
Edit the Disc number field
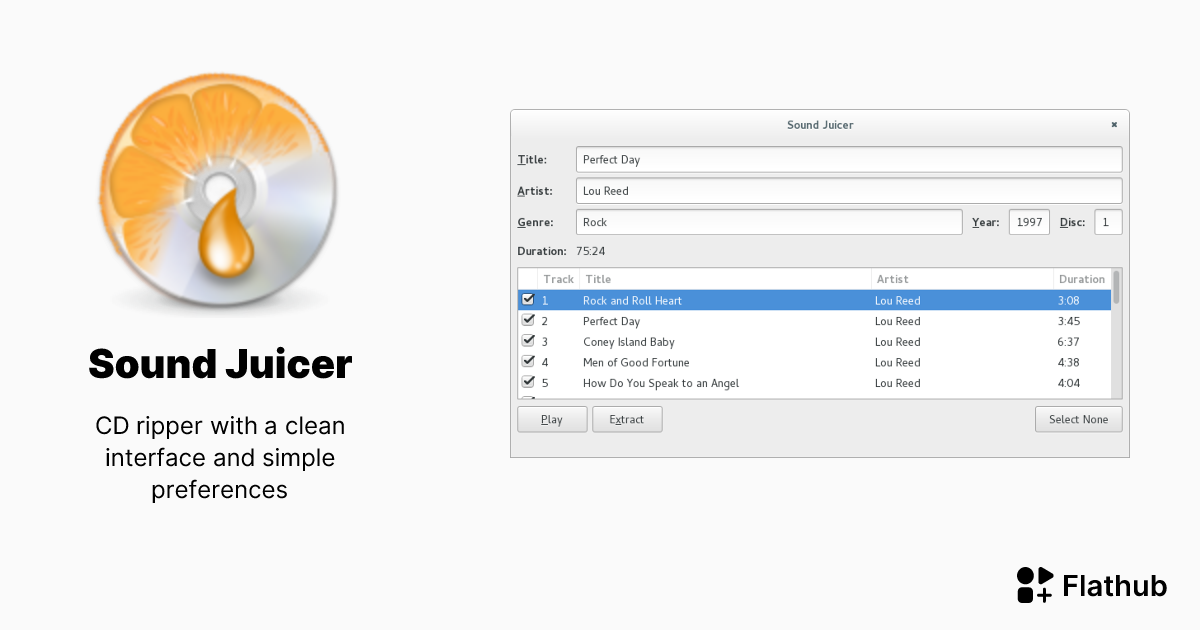coord(1107,221)
